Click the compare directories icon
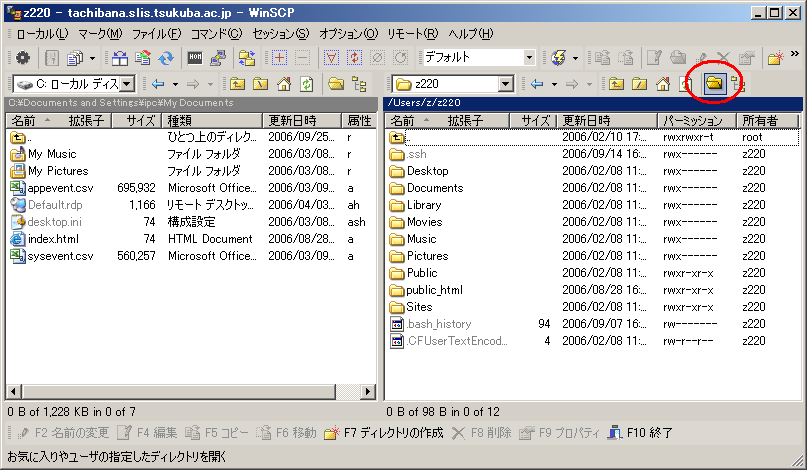This screenshot has width=807, height=470. tap(120, 58)
